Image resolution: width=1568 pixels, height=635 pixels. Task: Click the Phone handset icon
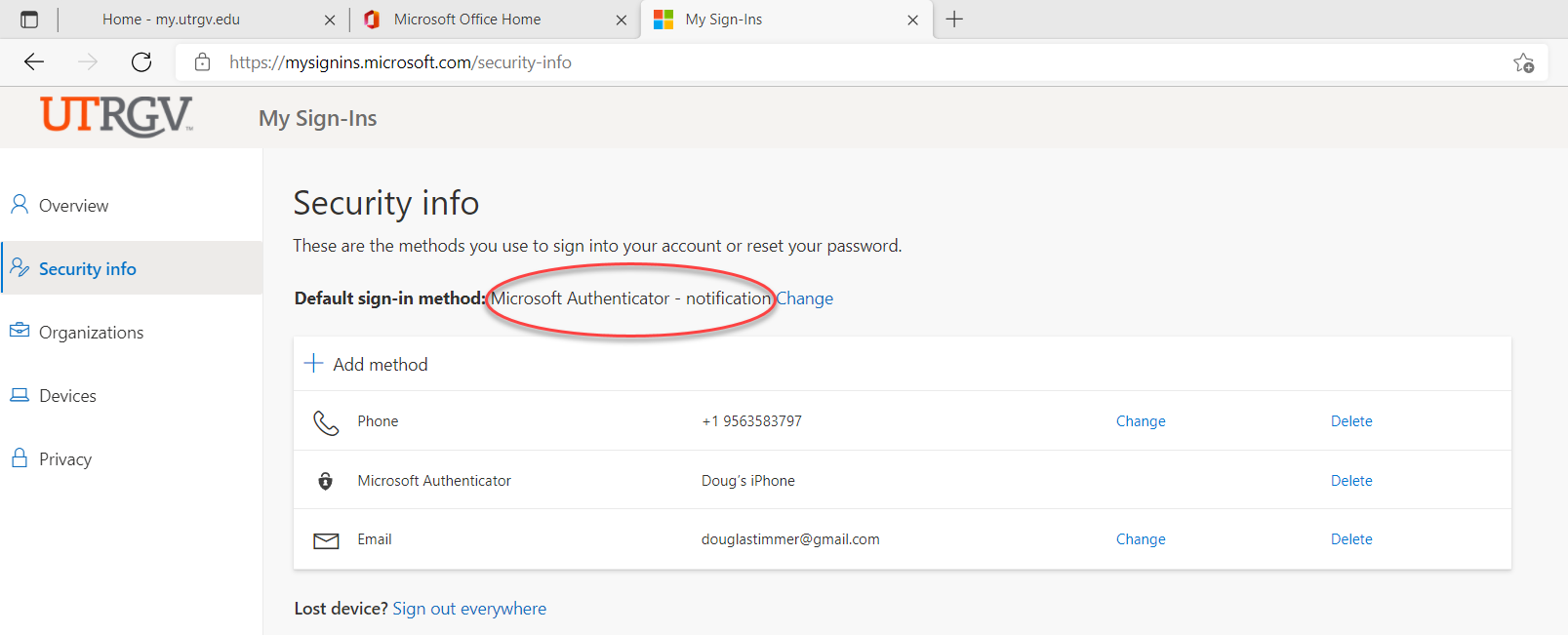click(x=326, y=422)
